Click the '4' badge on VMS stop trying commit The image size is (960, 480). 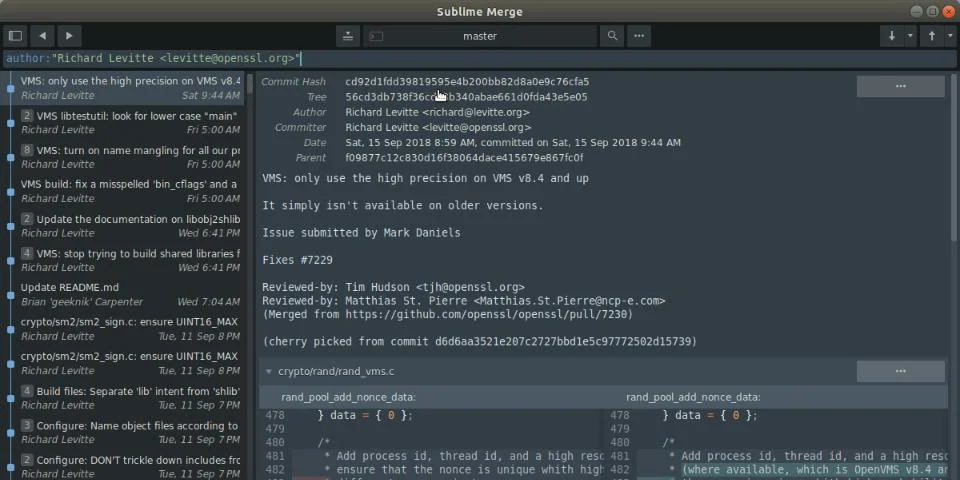pyautogui.click(x=27, y=253)
